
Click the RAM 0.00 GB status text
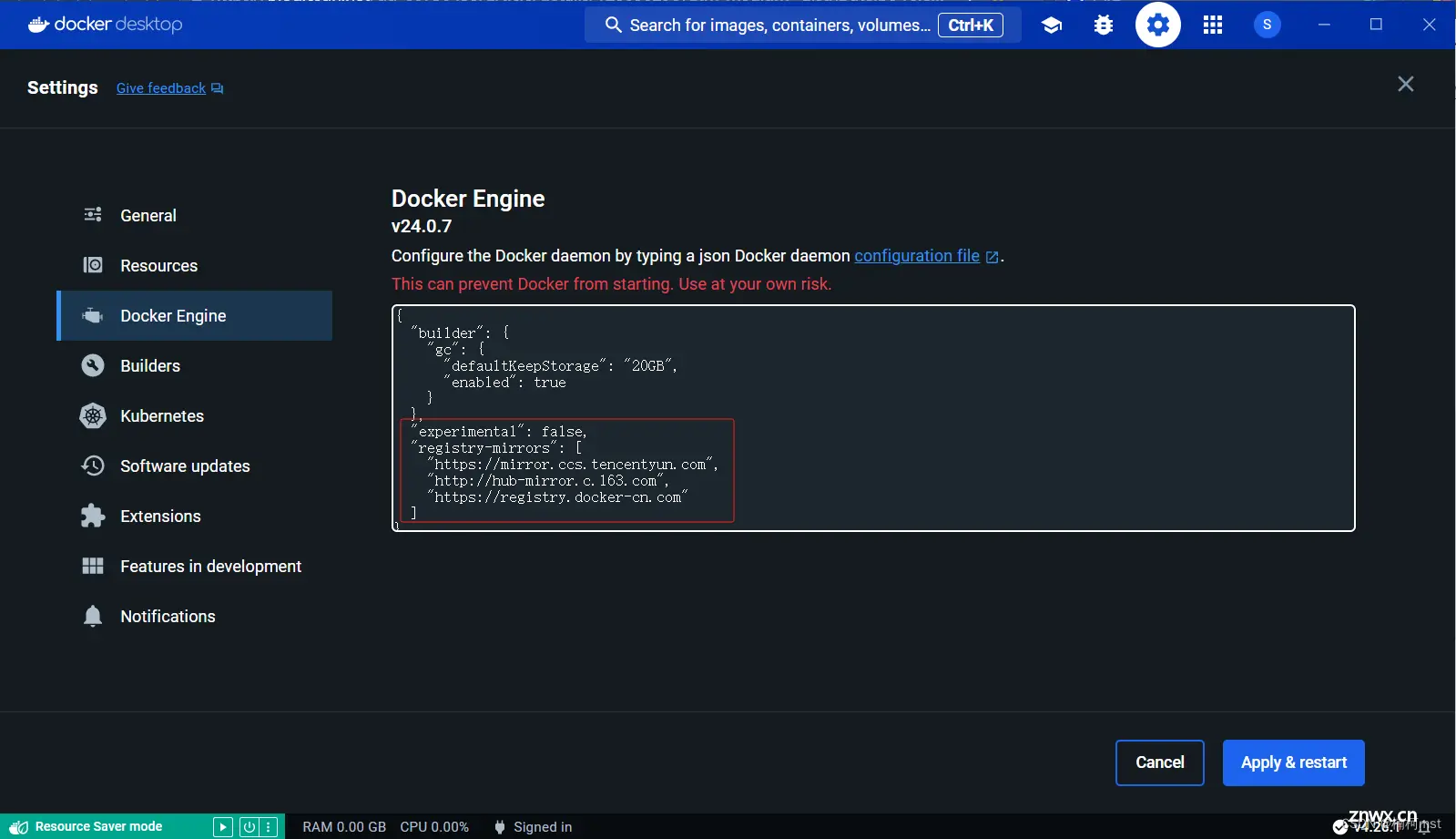(x=344, y=827)
